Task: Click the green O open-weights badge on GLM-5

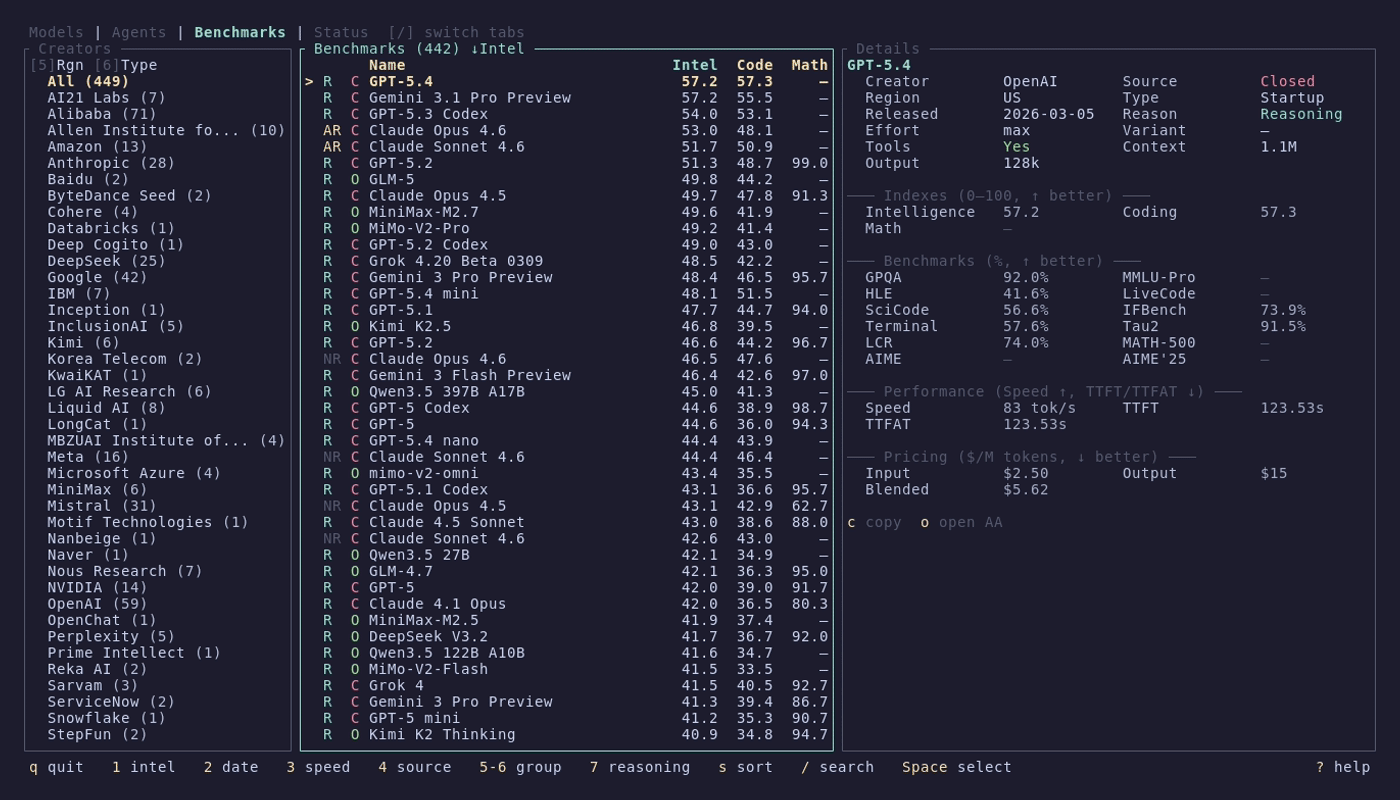Action: tap(353, 178)
